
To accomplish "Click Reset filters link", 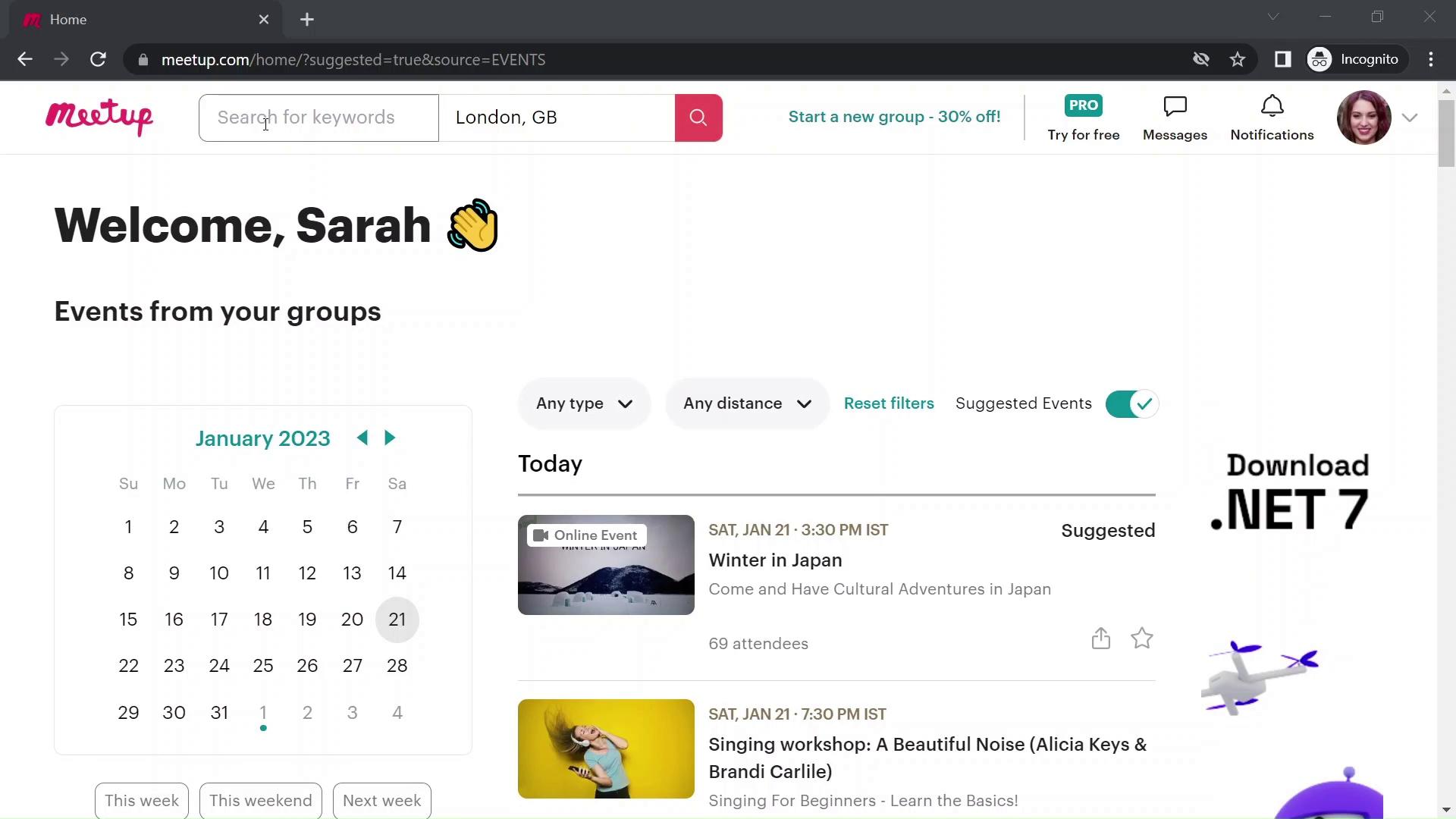I will coord(889,403).
